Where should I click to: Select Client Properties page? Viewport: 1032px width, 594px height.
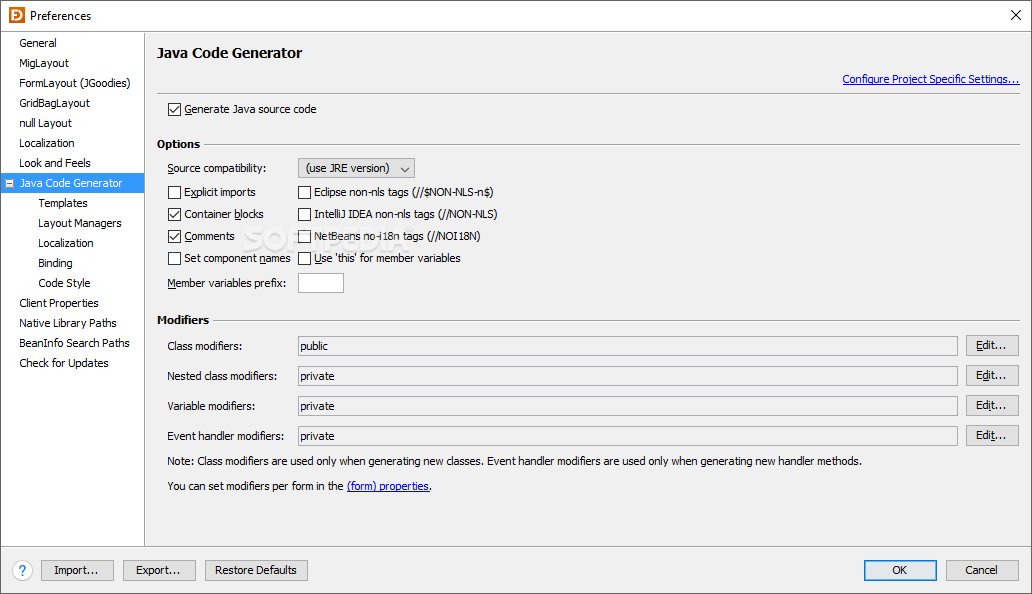click(x=59, y=303)
